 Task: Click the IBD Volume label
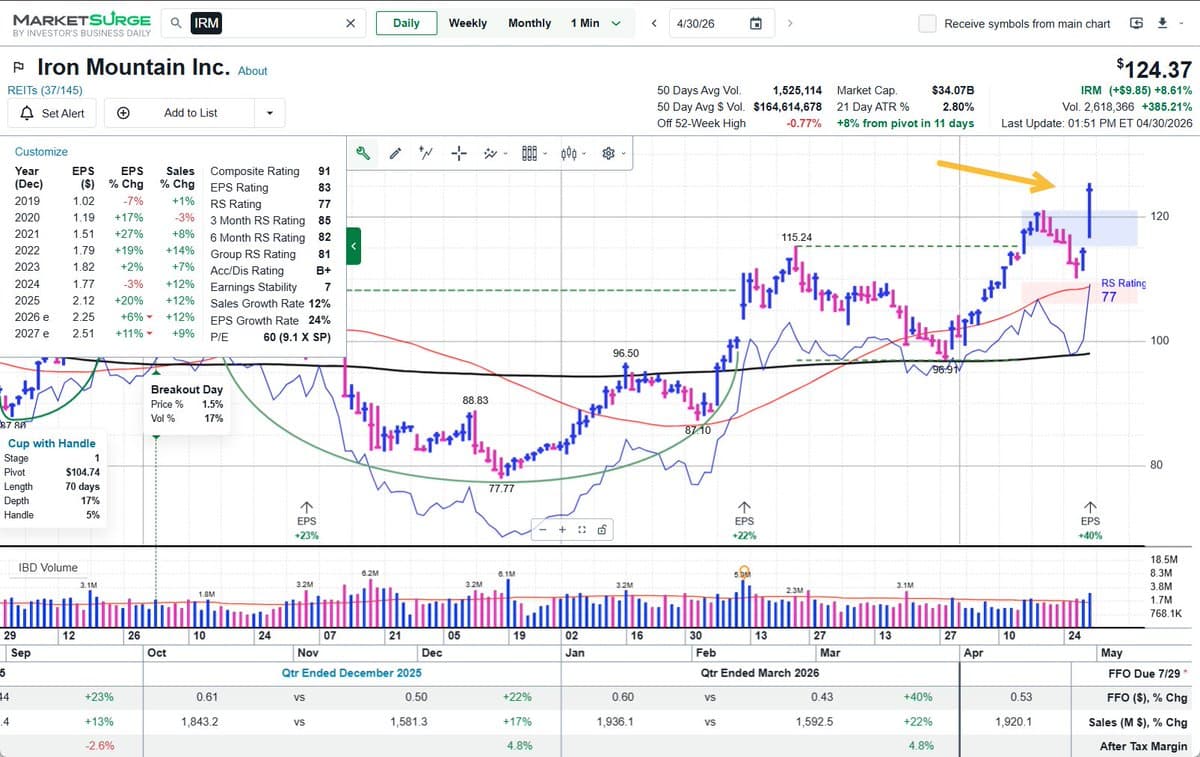click(x=48, y=567)
